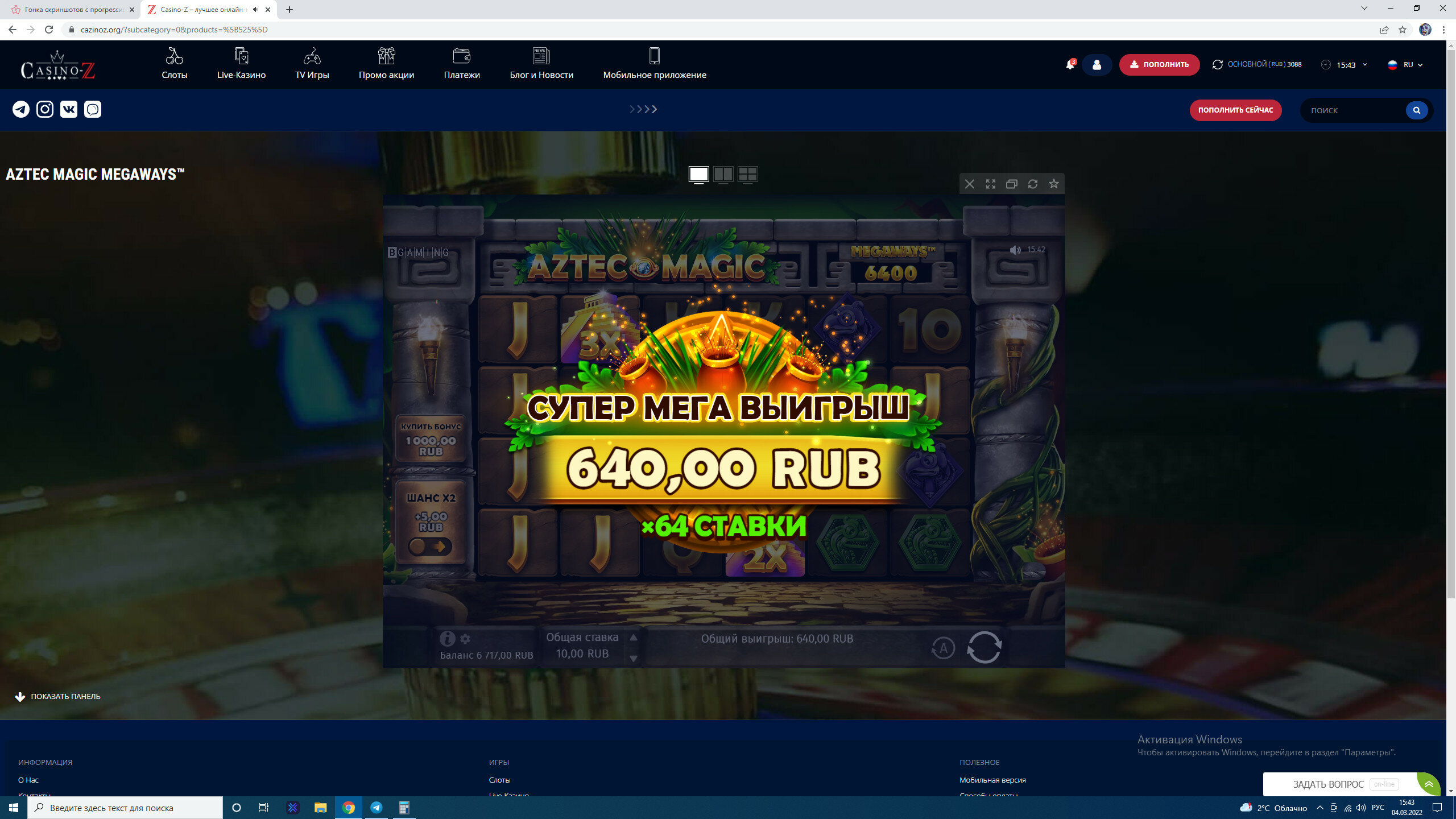1456x819 pixels.
Task: Open the VK social icon
Action: (69, 109)
